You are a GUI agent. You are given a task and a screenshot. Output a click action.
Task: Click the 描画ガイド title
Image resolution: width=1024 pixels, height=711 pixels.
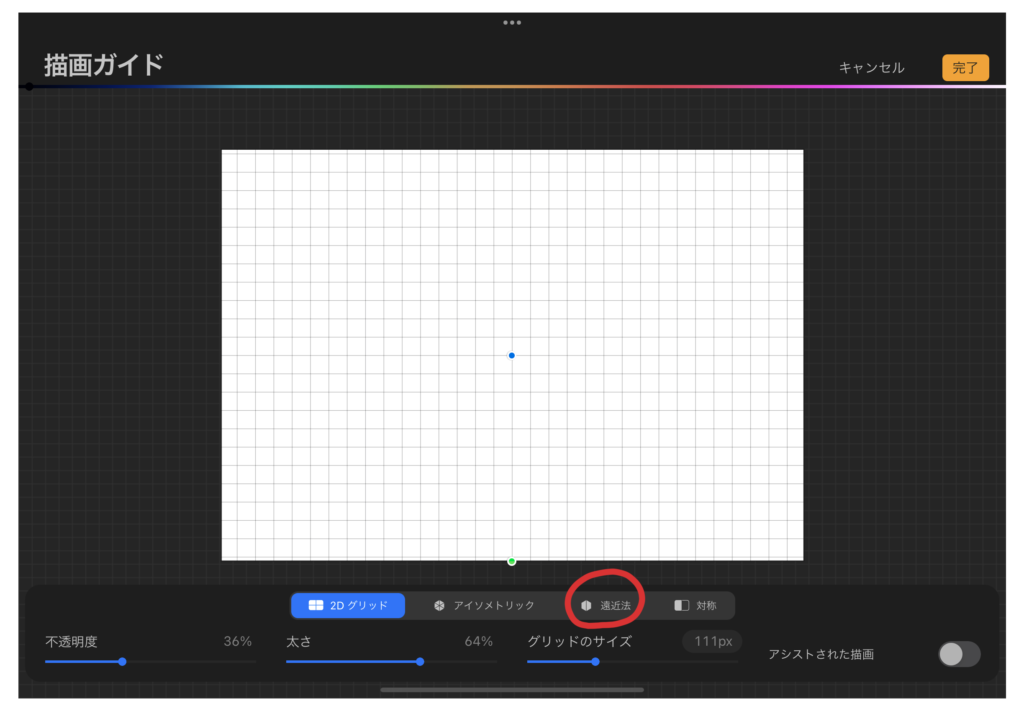point(104,65)
